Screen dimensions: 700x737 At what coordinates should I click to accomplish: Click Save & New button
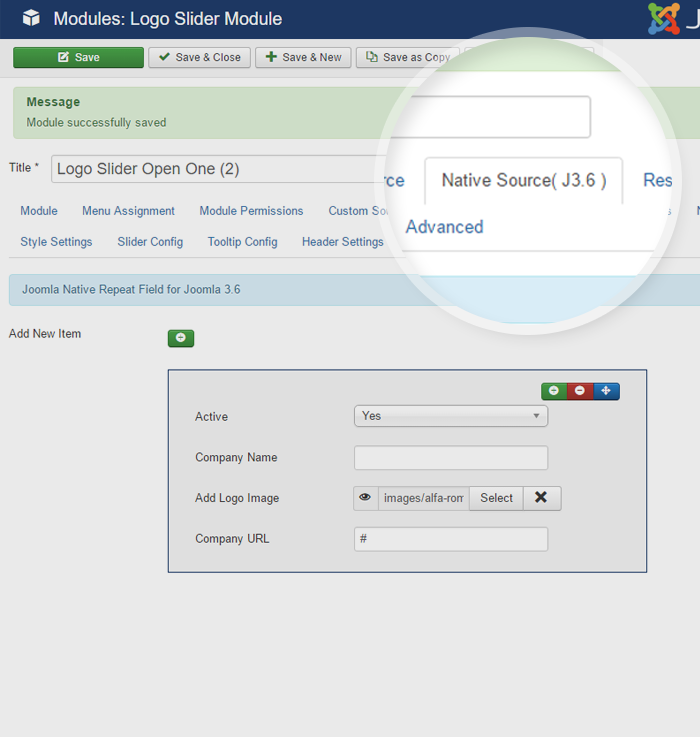(303, 57)
